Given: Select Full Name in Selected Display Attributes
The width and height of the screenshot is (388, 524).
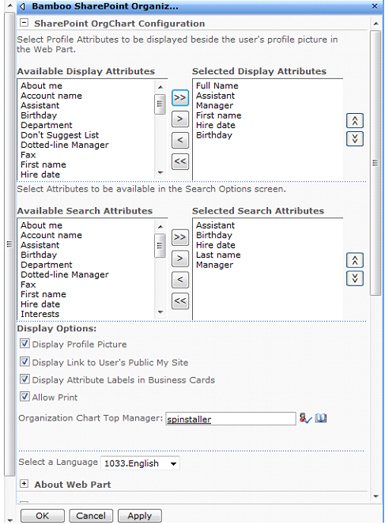Looking at the screenshot, I should click(217, 86).
